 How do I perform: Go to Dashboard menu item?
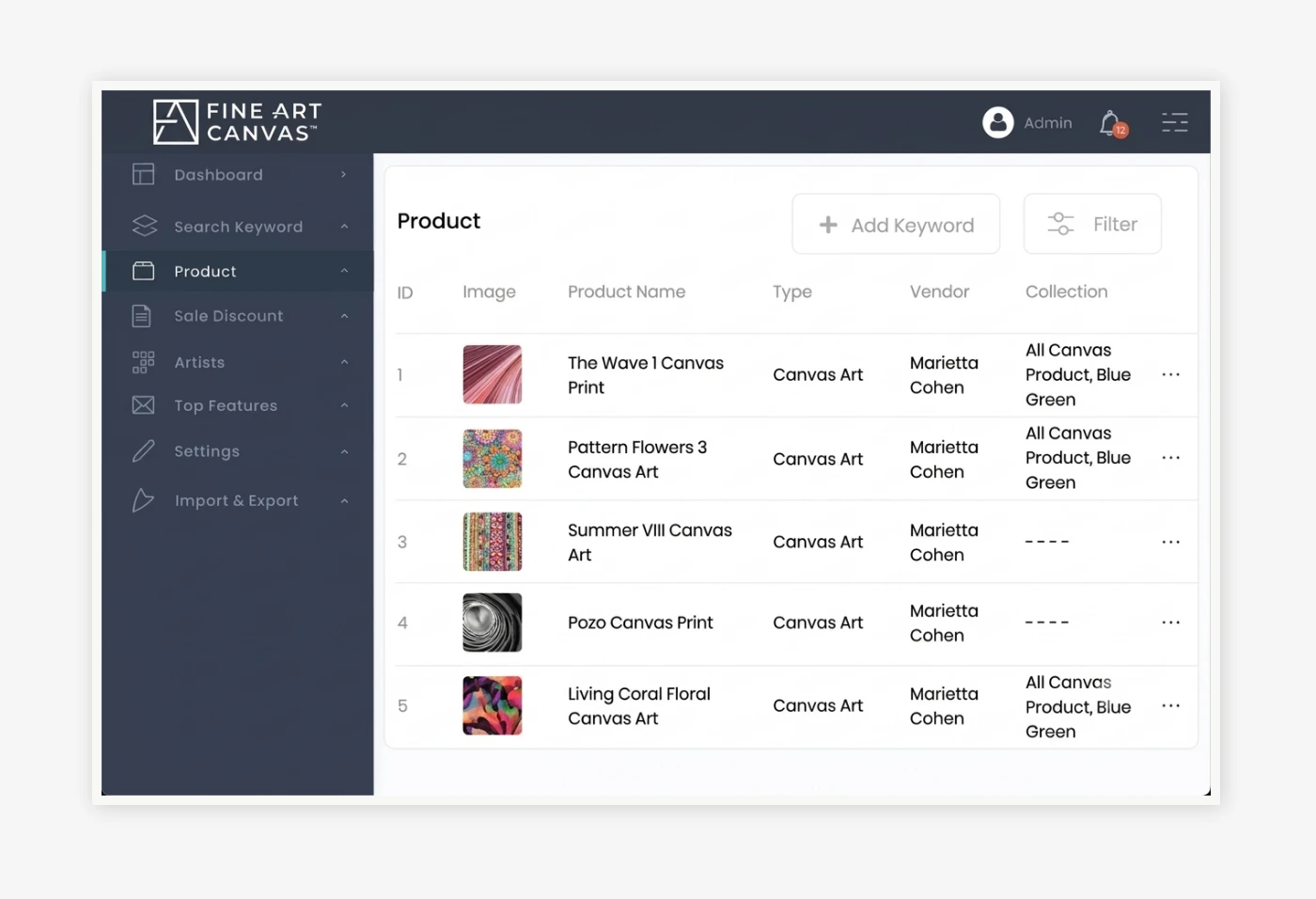point(238,175)
